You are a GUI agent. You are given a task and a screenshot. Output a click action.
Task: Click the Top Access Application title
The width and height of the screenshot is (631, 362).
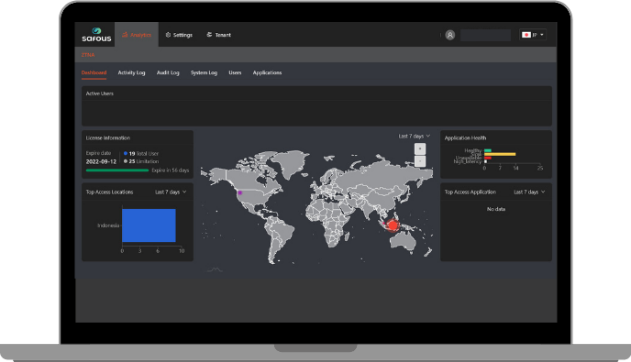pyautogui.click(x=470, y=192)
